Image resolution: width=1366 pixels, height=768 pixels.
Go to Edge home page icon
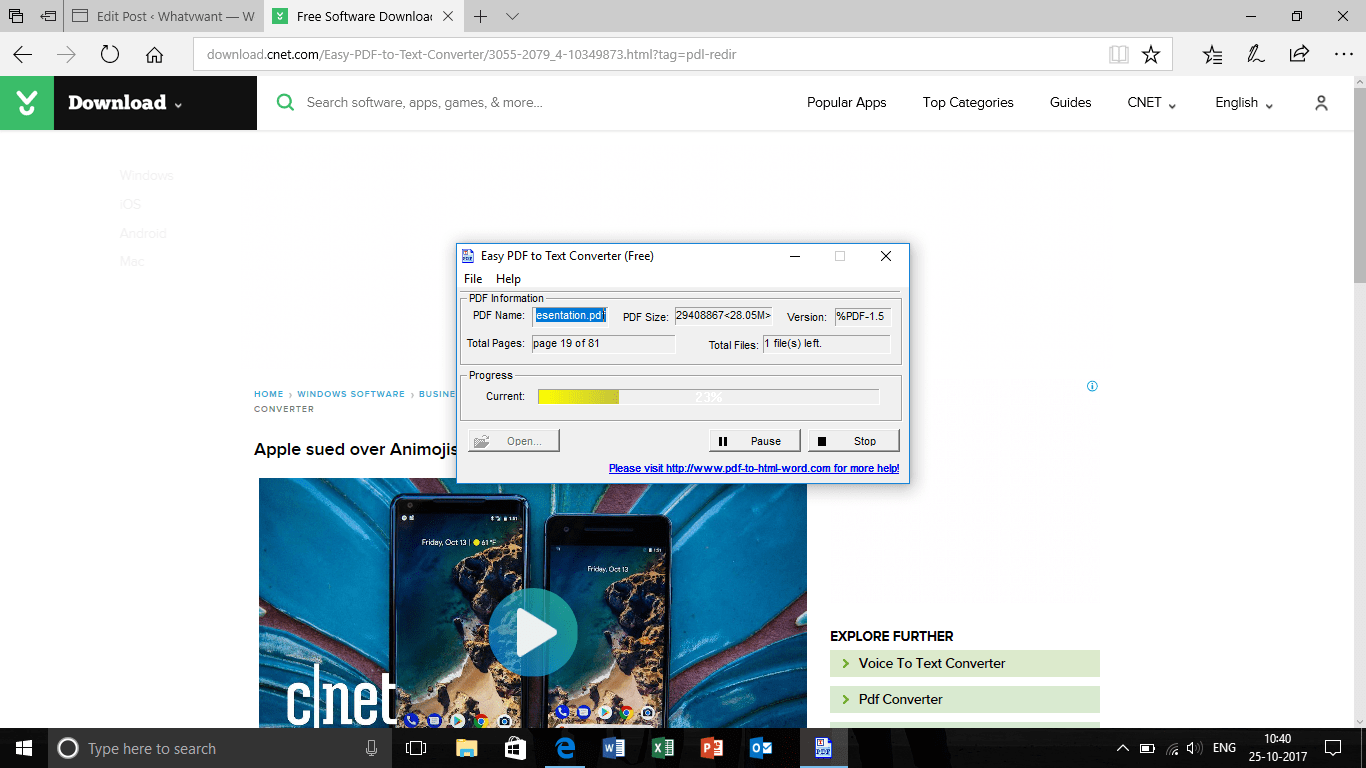[154, 55]
